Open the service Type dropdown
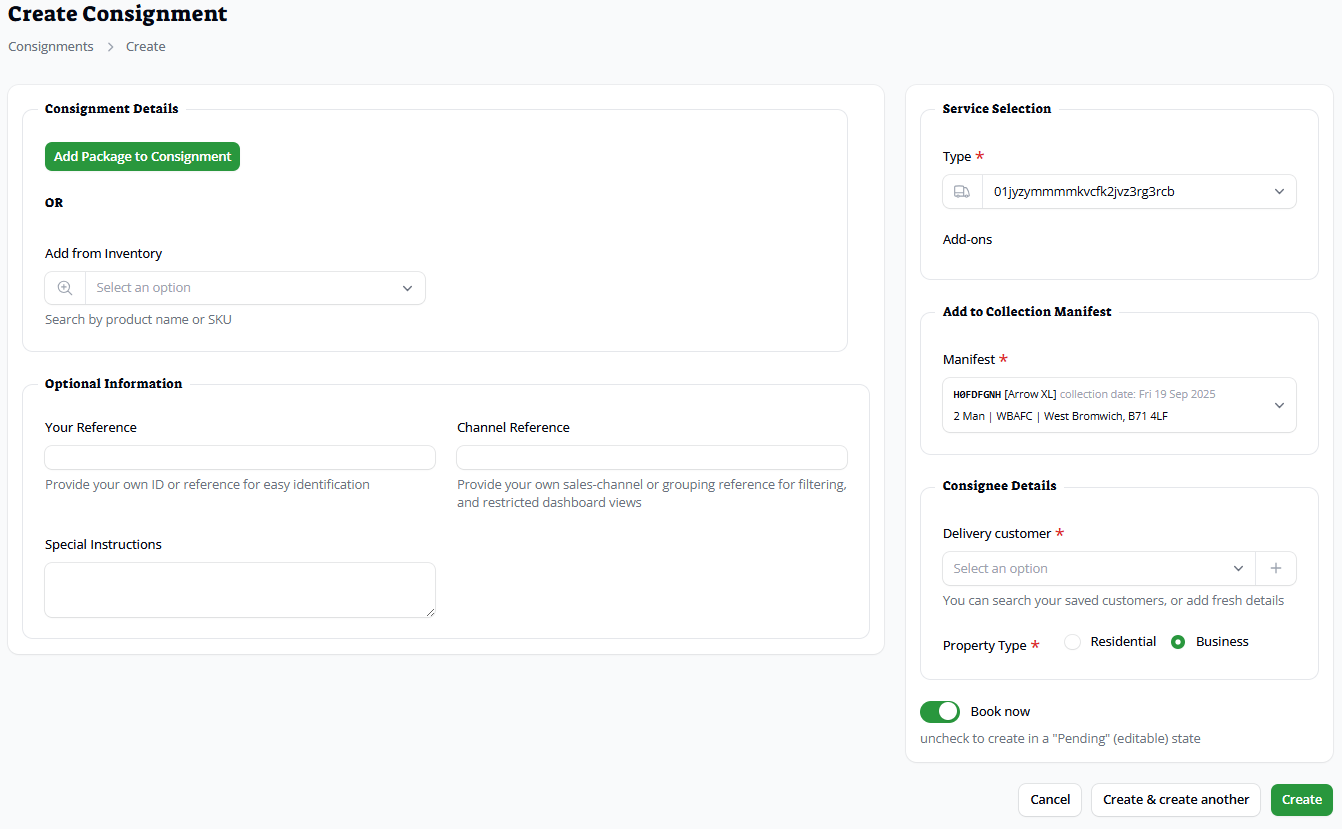 pos(1138,192)
